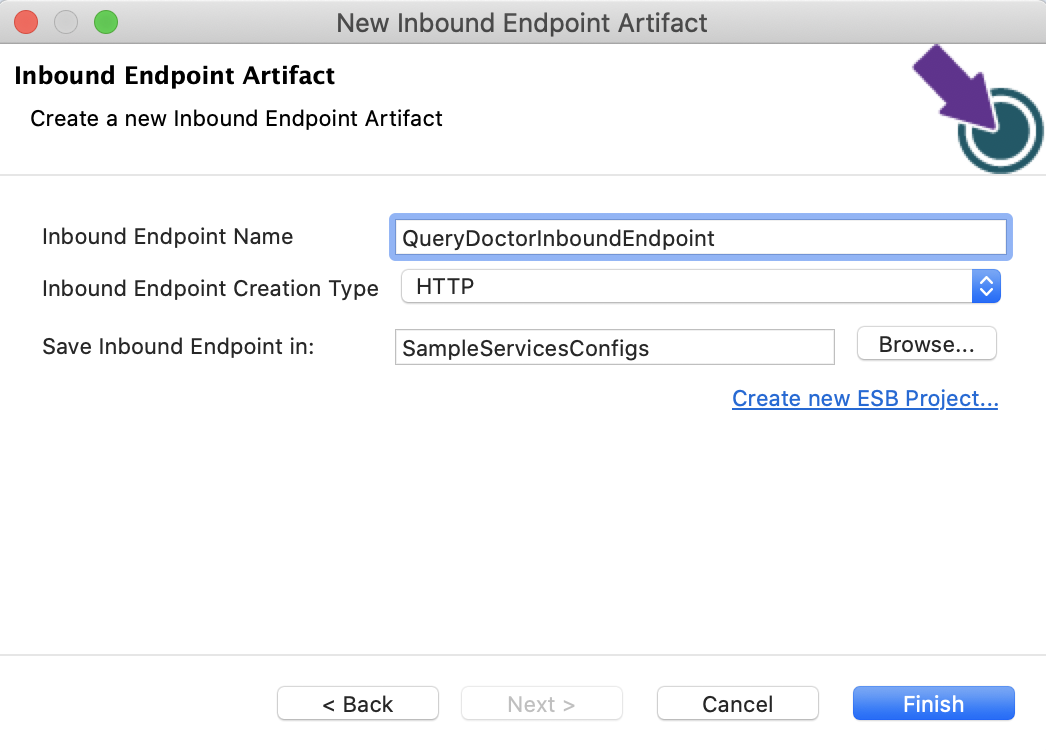1046x752 pixels.
Task: Click the dialog title bar
Action: 523,22
